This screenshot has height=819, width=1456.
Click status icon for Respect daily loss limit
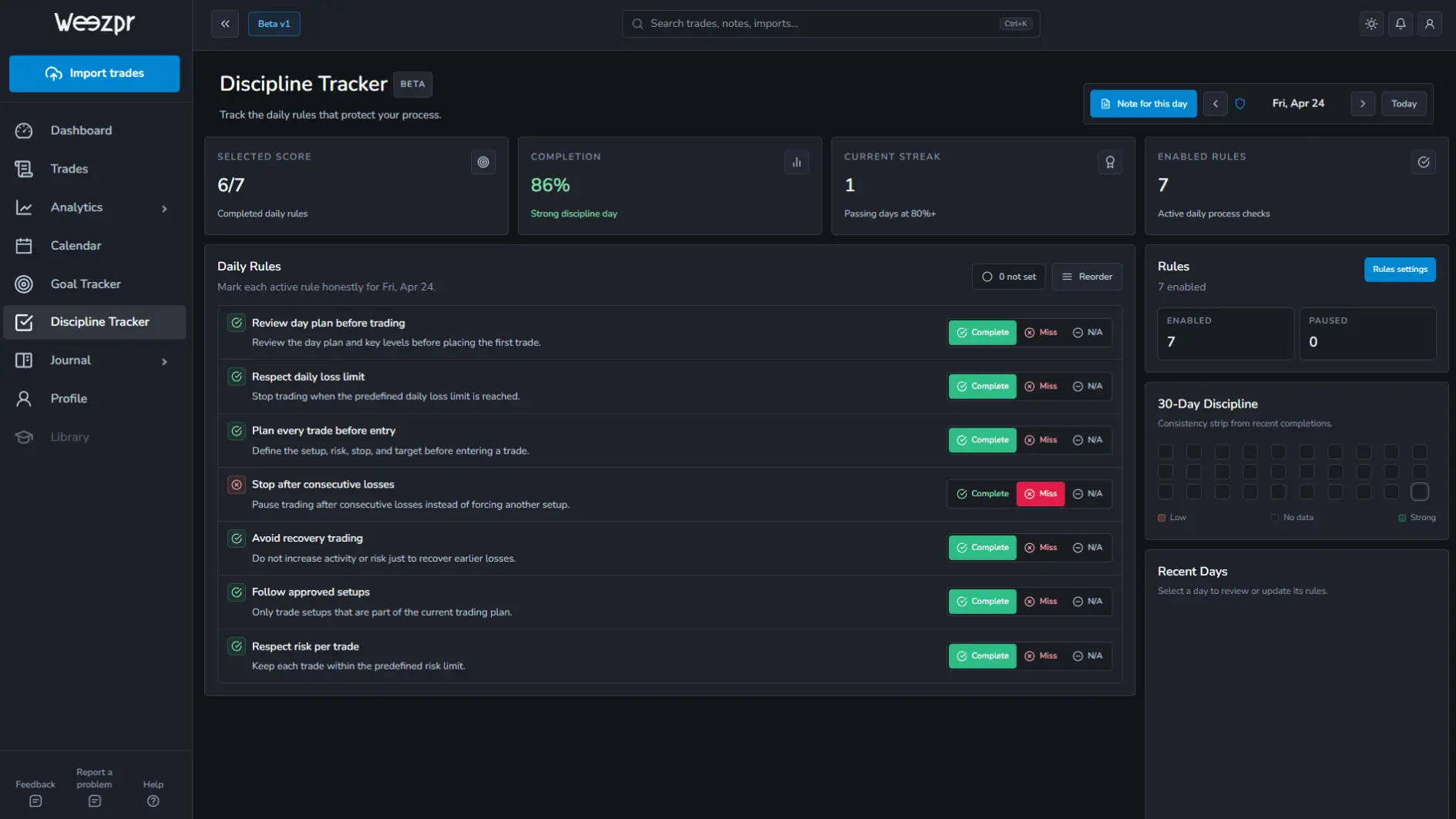click(237, 377)
